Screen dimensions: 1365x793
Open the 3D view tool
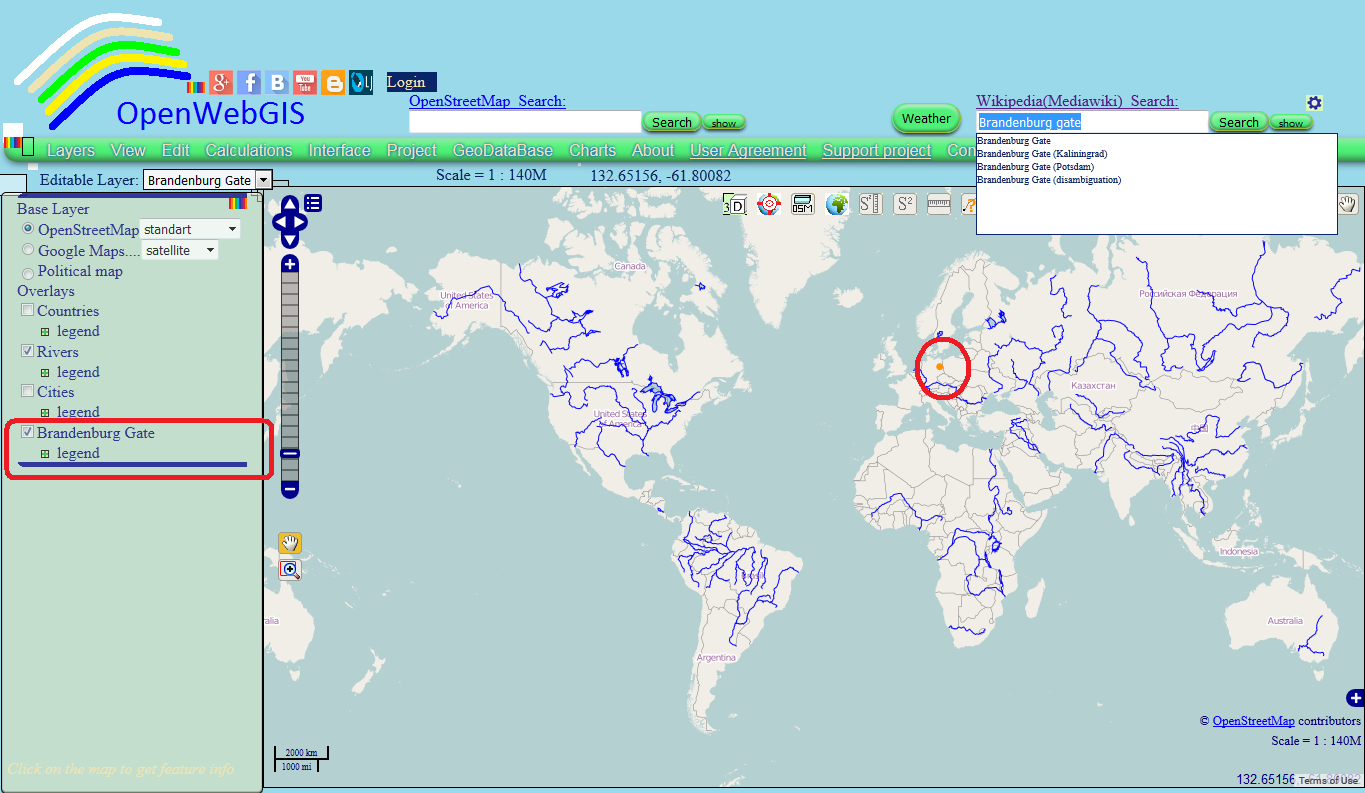[x=735, y=204]
